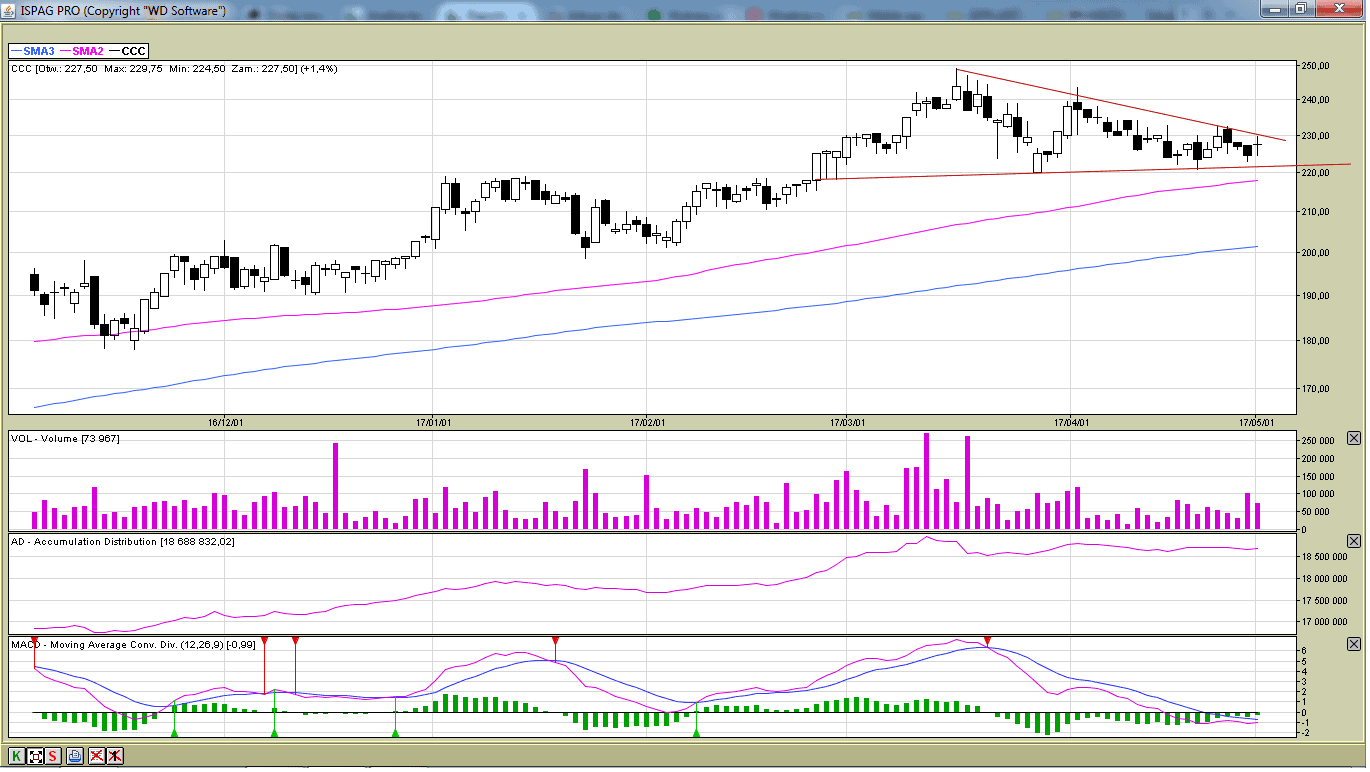Select SMA2 in the chart legend
Image resolution: width=1370 pixels, height=772 pixels.
click(x=88, y=51)
